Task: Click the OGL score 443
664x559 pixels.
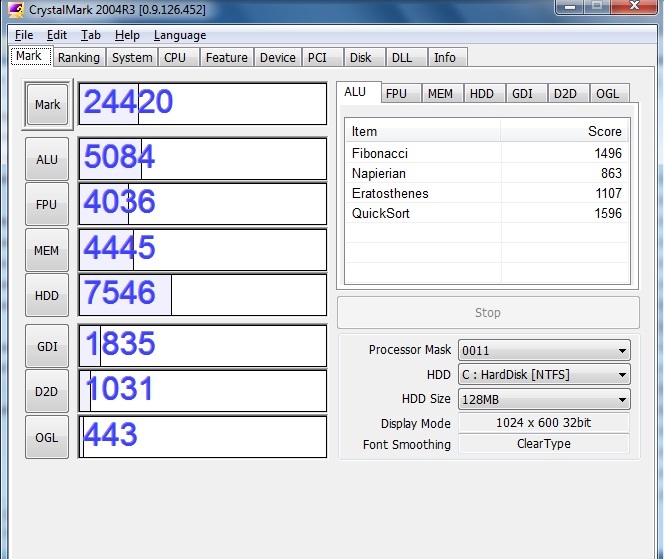Action: tap(111, 434)
